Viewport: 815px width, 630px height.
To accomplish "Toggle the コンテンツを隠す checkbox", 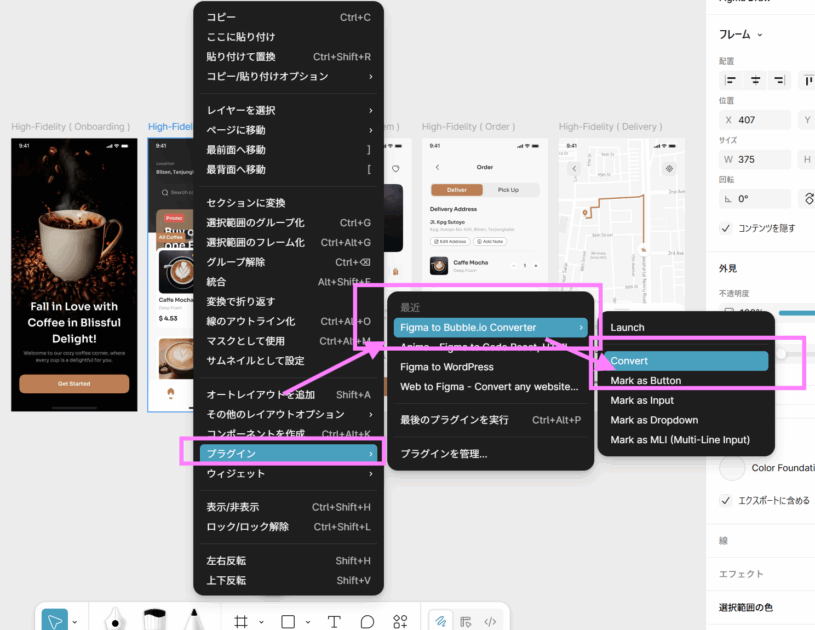I will (x=726, y=228).
